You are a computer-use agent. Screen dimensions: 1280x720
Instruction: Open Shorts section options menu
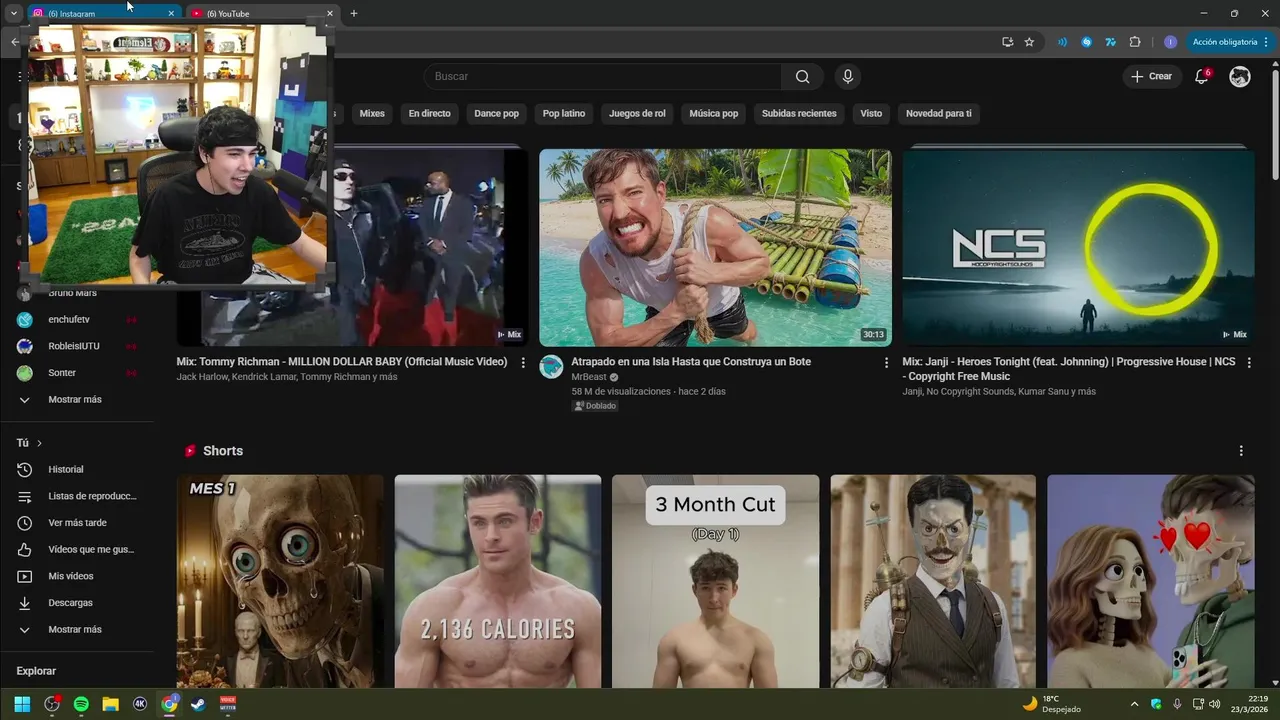(x=1241, y=451)
